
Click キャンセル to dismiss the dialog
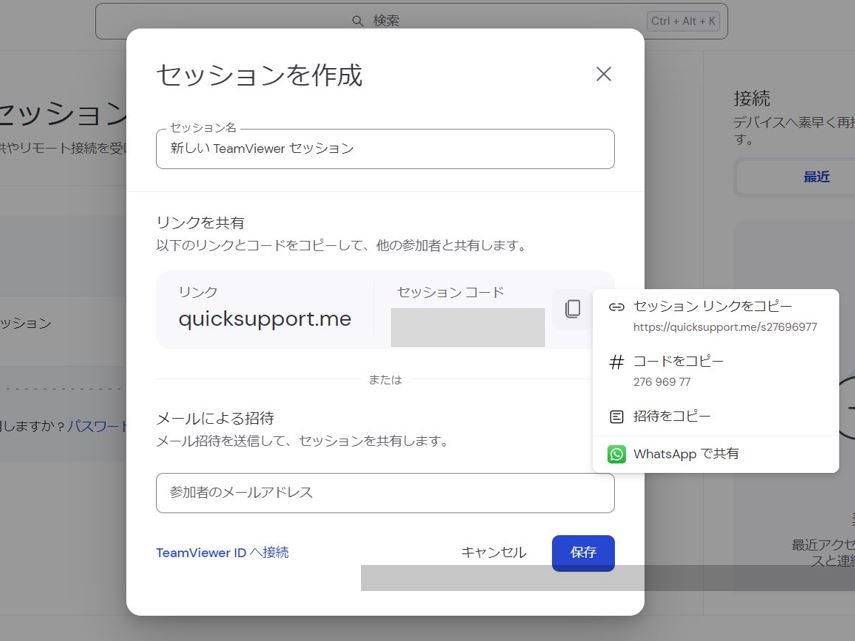(492, 552)
